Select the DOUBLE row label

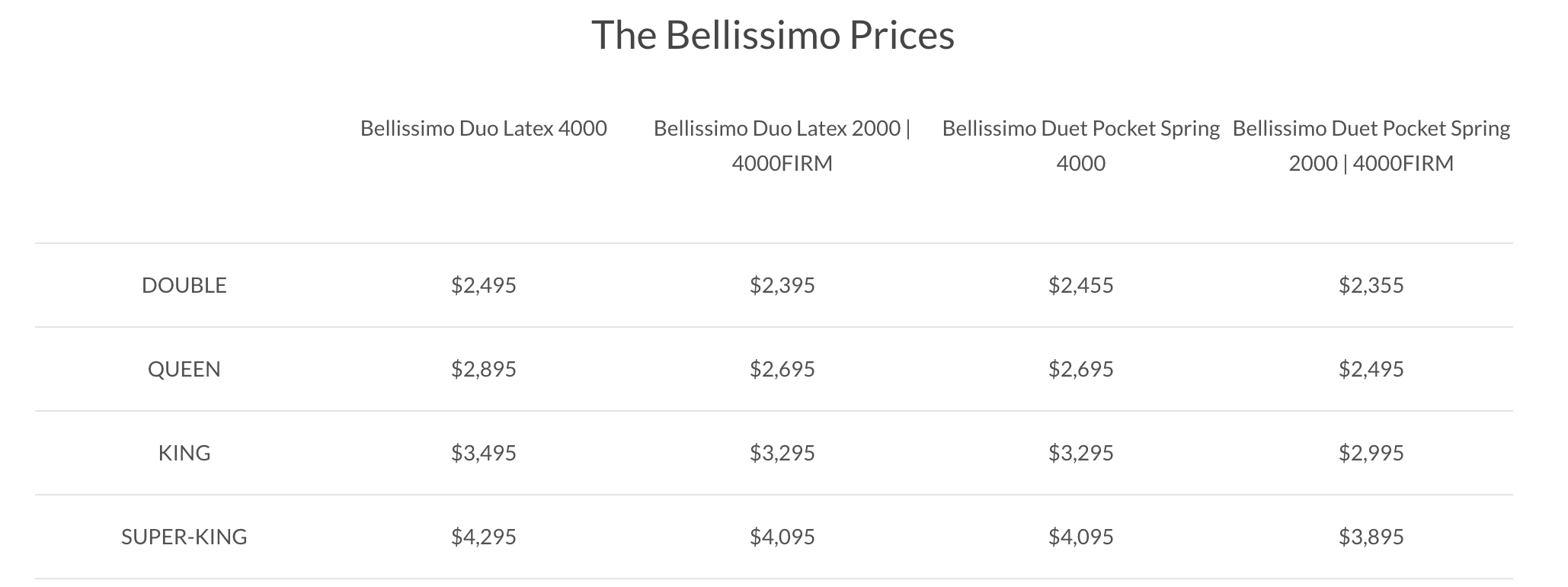(x=184, y=285)
